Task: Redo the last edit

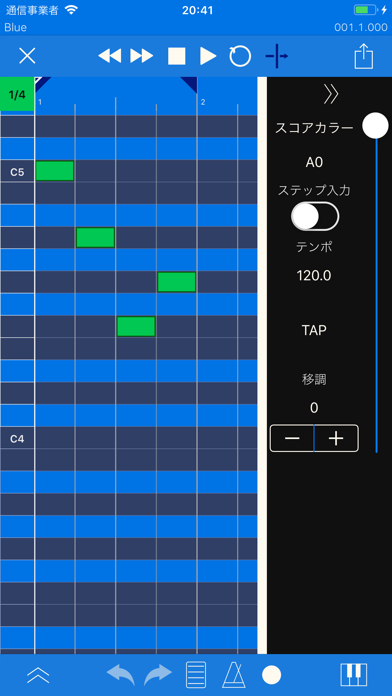Action: pos(158,675)
